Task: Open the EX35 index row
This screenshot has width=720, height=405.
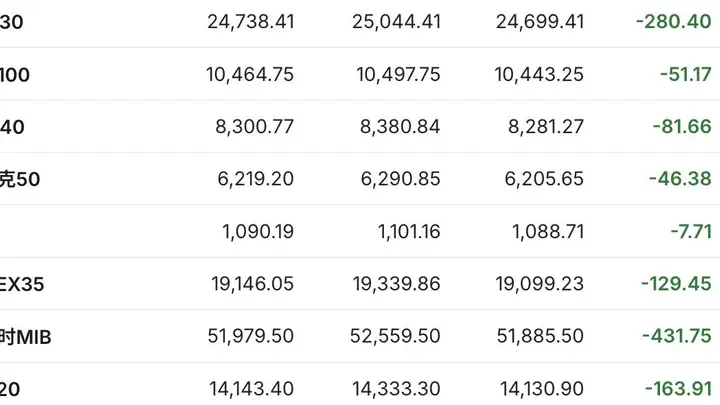Action: click(x=360, y=283)
